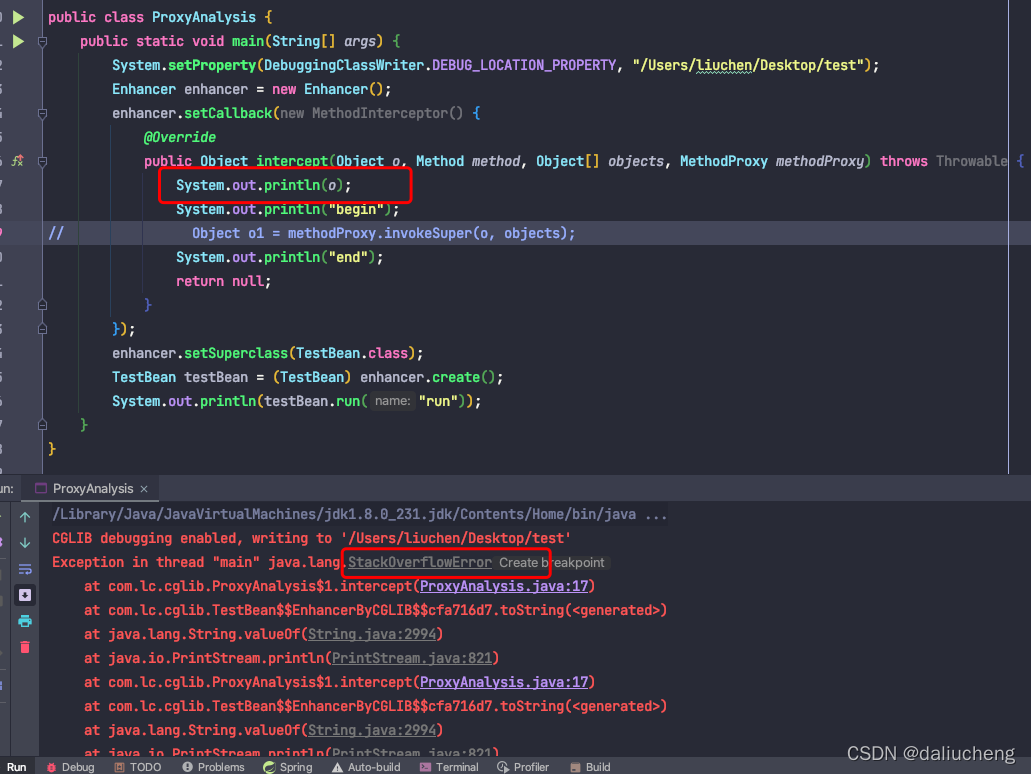Screen dimensions: 1031x774
Task: Collapse the setCallback anonymous class fold
Action: pyautogui.click(x=43, y=113)
